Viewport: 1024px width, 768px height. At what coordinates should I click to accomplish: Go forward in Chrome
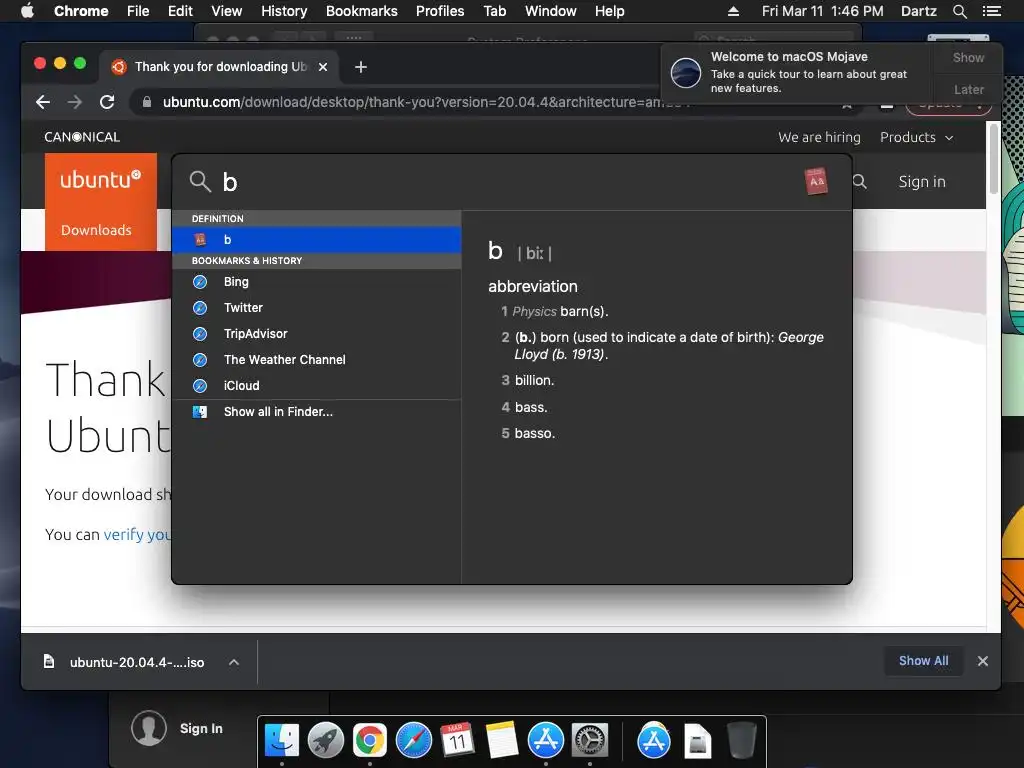tap(75, 102)
